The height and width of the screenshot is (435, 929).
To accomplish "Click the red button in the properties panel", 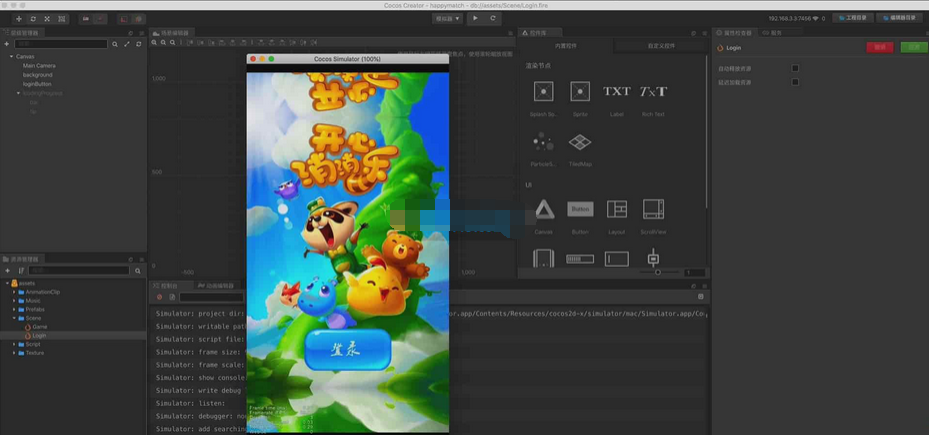I will tap(880, 47).
